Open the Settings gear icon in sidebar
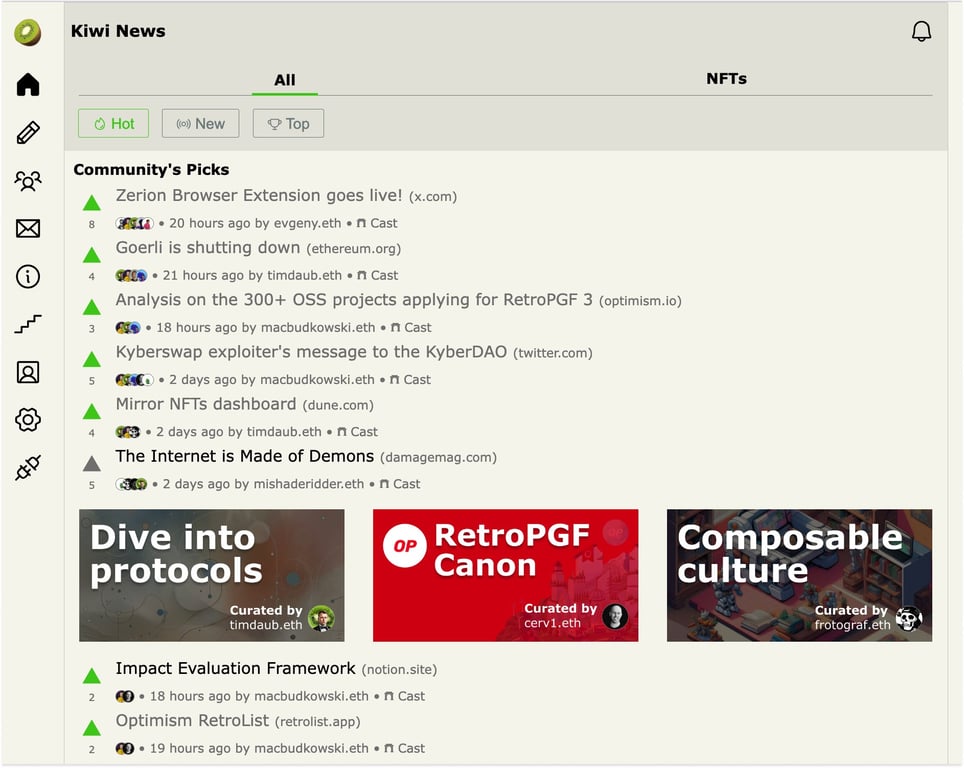Image resolution: width=964 pixels, height=768 pixels. pyautogui.click(x=28, y=420)
